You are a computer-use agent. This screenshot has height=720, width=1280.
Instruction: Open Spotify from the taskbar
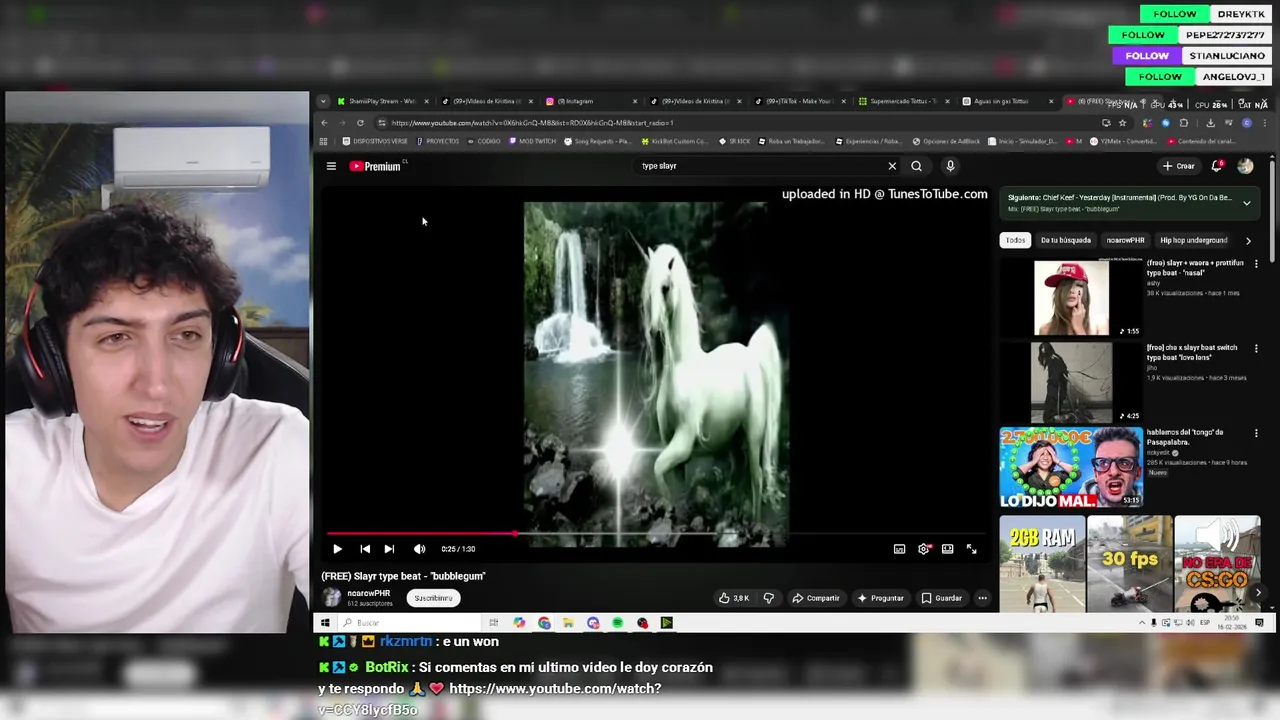click(x=618, y=623)
